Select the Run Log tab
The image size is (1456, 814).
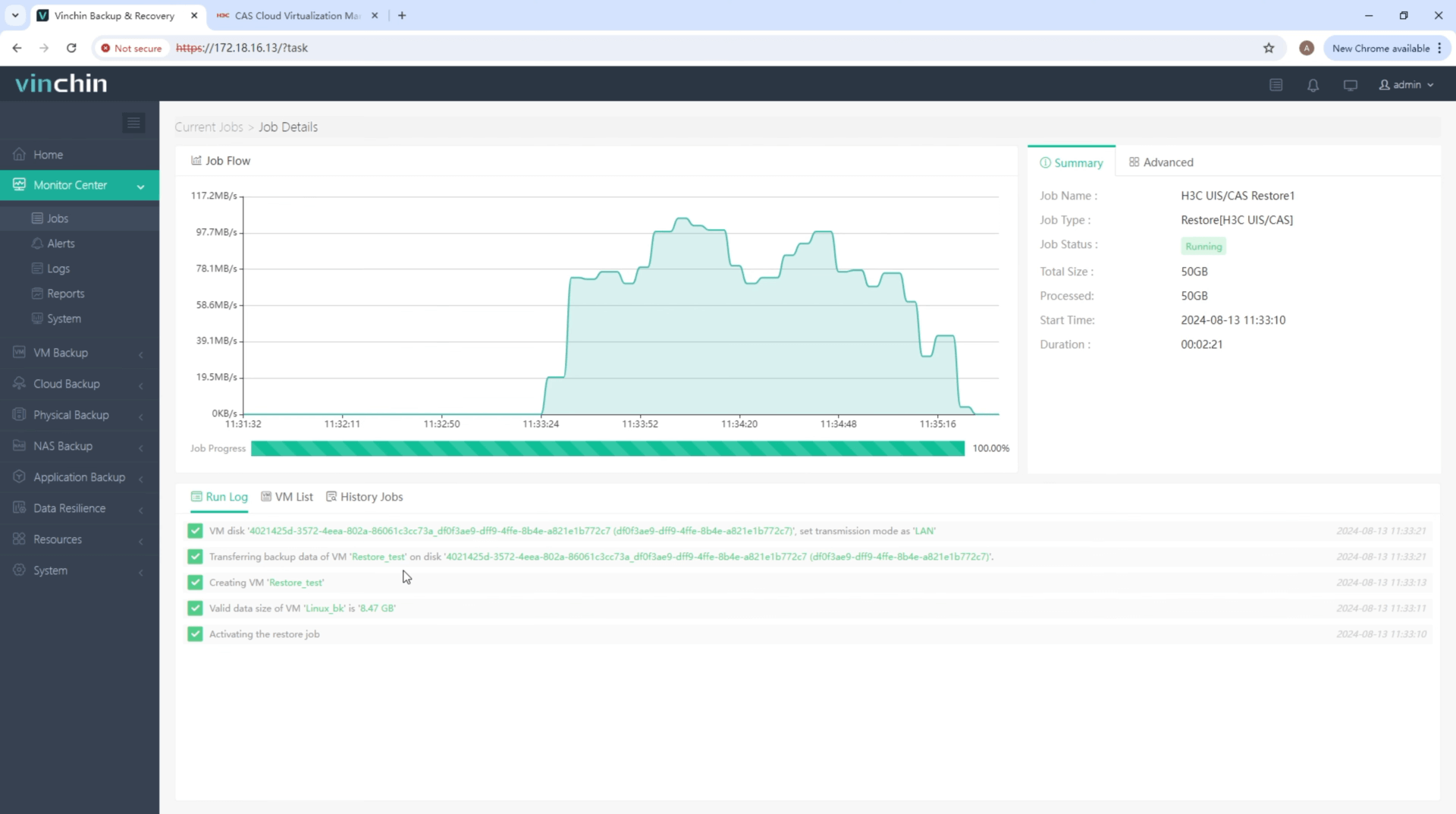(x=219, y=497)
